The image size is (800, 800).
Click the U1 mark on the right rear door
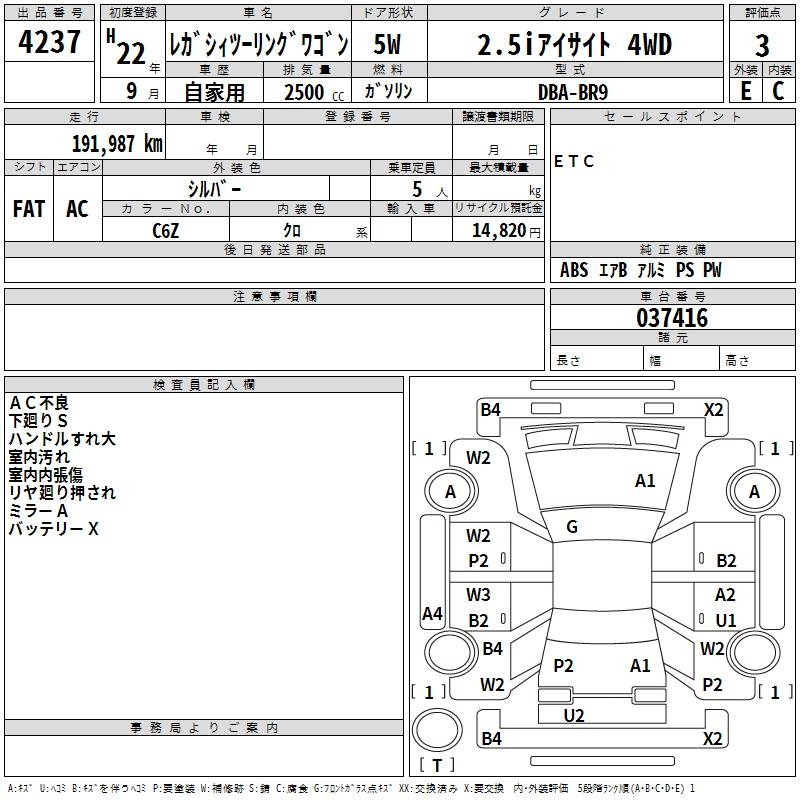[726, 620]
